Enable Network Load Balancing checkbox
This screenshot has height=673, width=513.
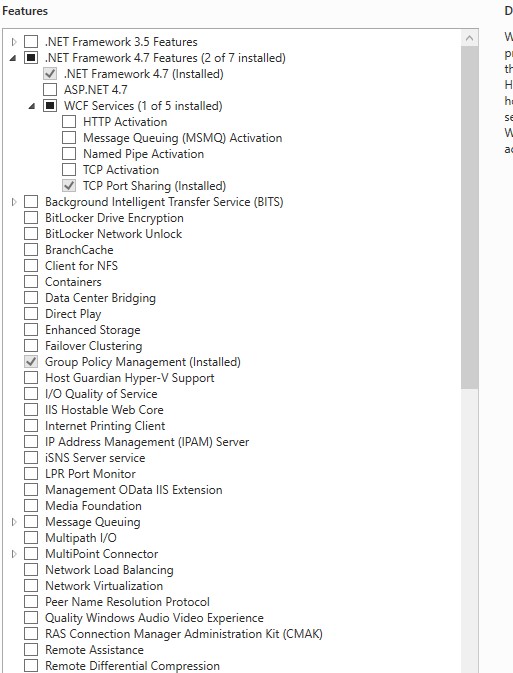[31, 570]
